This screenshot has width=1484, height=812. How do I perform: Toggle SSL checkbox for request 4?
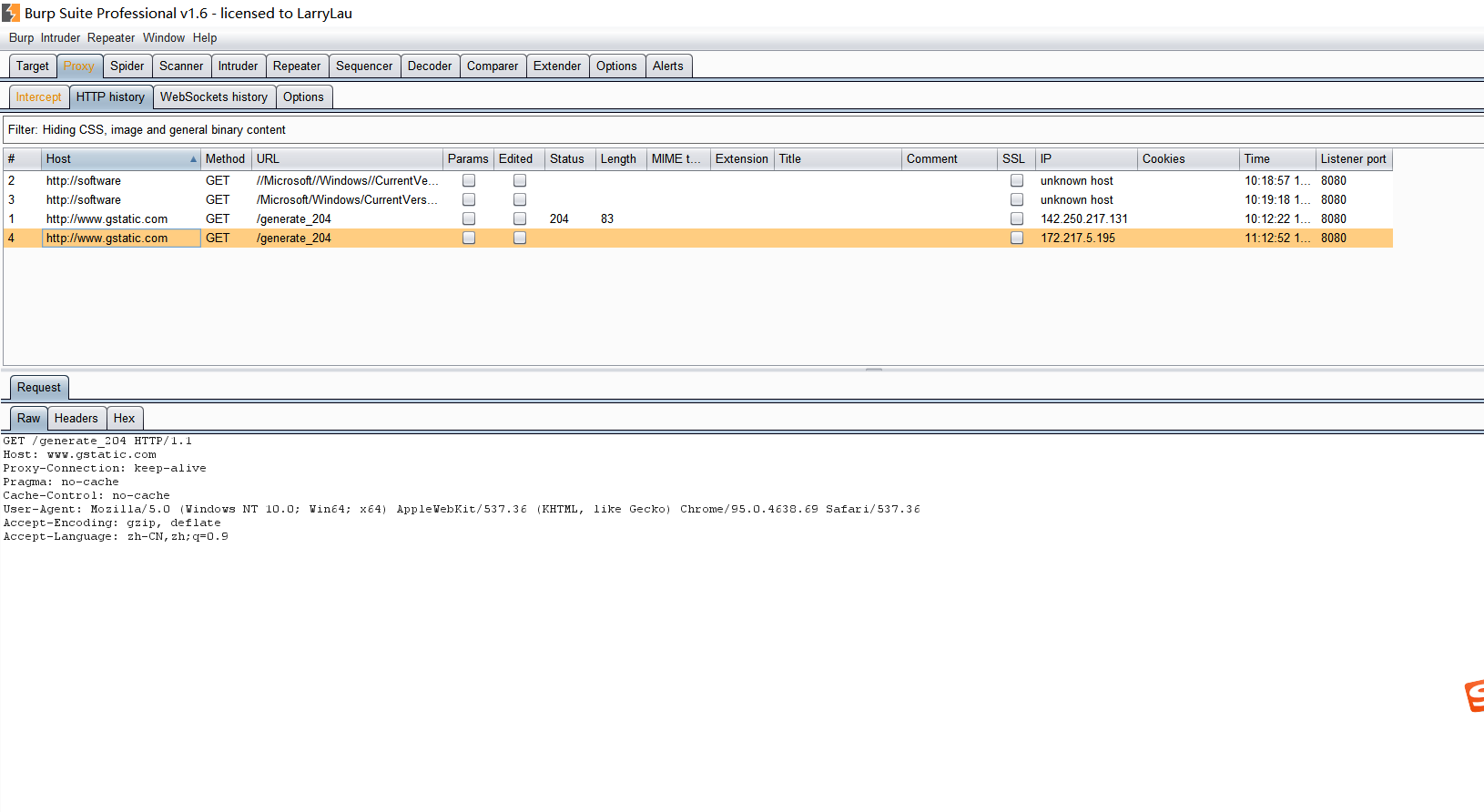tap(1017, 238)
